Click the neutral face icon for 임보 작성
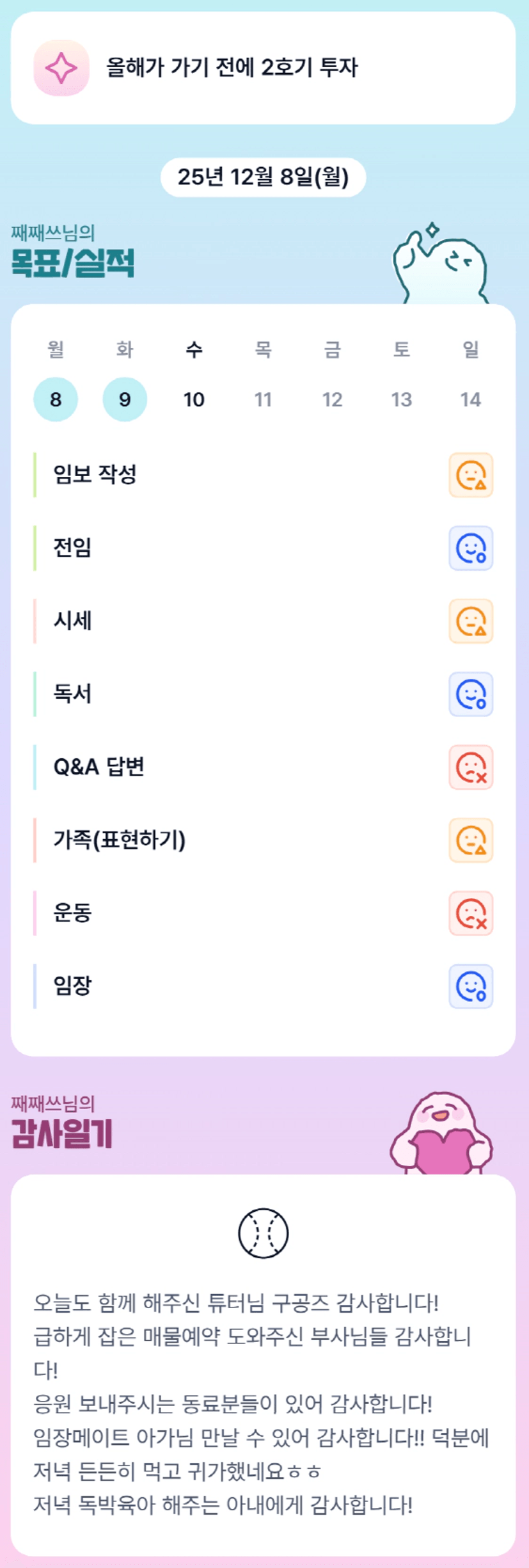The width and height of the screenshot is (529, 1568). tap(471, 475)
